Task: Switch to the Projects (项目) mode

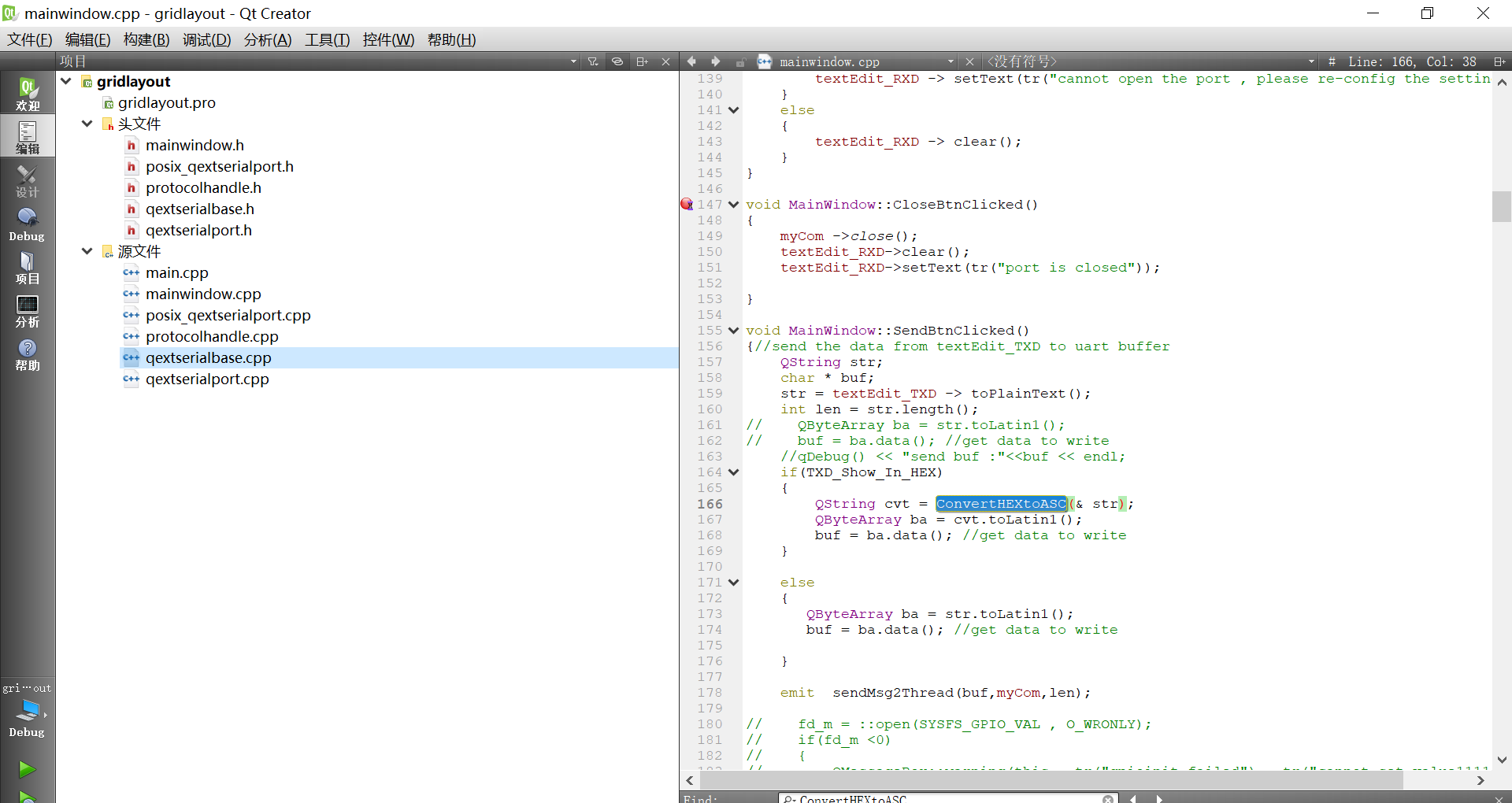Action: [x=28, y=267]
